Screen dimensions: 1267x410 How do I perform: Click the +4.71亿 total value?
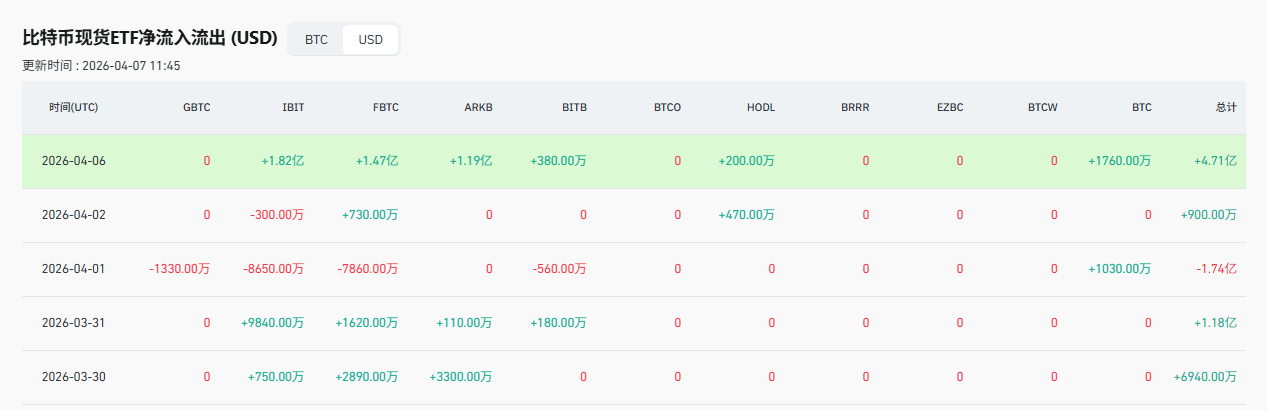click(x=1215, y=161)
